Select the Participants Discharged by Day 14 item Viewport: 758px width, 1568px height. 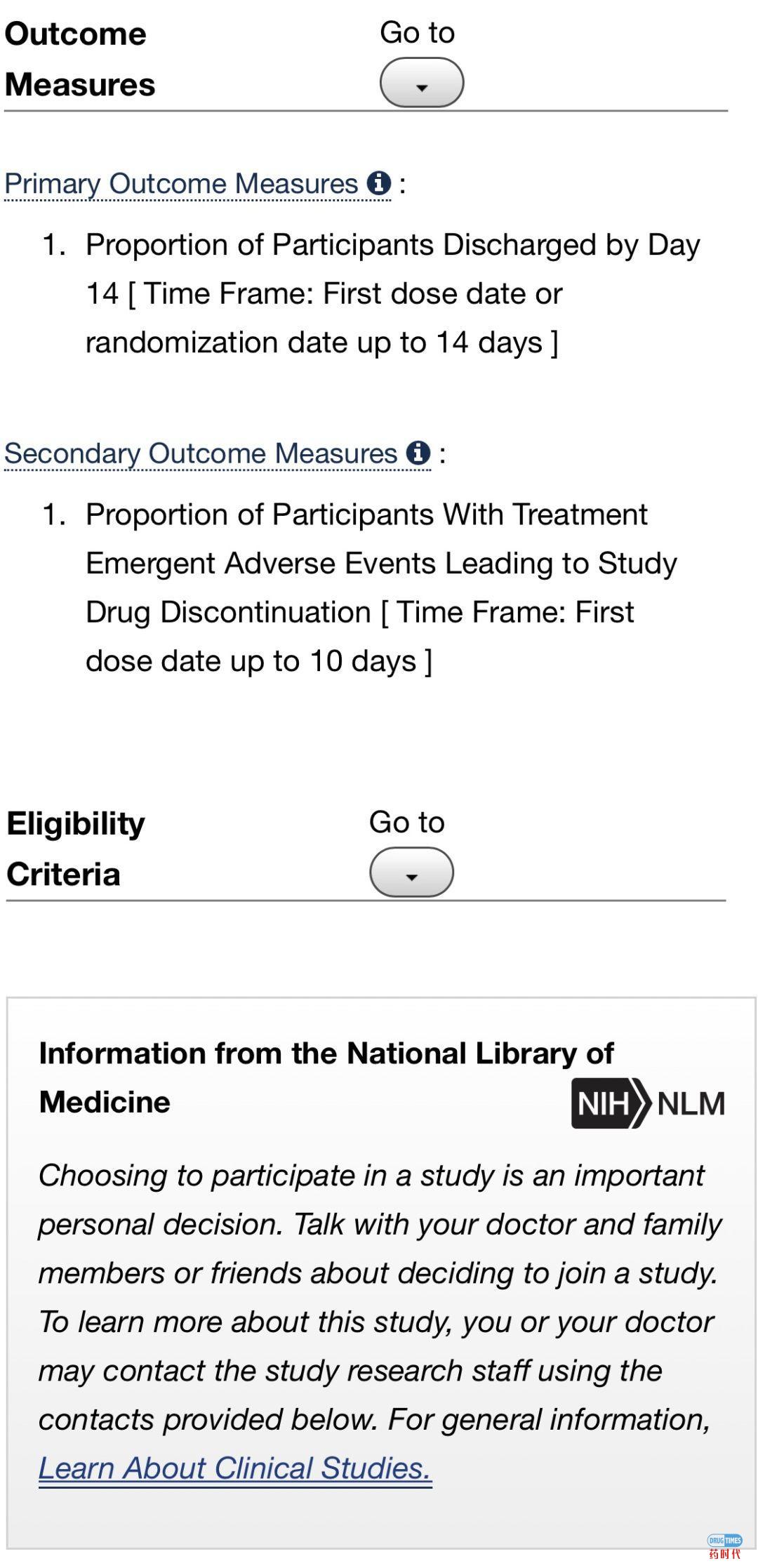pyautogui.click(x=392, y=246)
